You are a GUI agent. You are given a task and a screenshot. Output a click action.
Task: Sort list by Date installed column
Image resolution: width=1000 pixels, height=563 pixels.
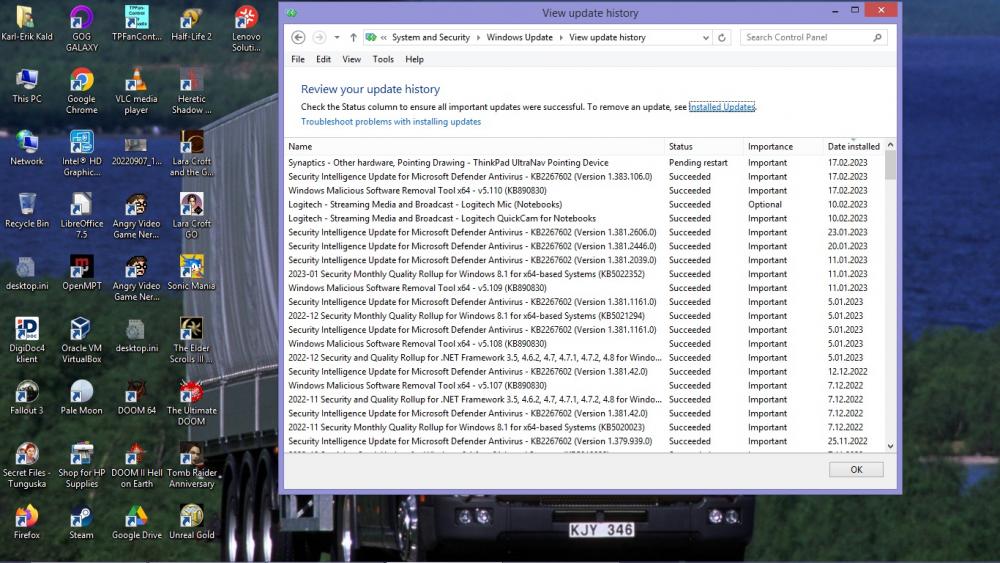[853, 147]
